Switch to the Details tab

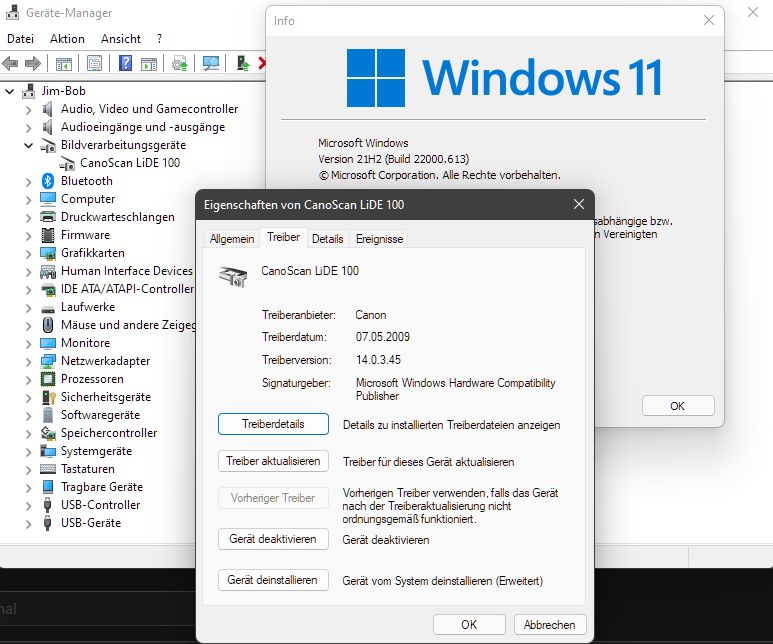(327, 239)
